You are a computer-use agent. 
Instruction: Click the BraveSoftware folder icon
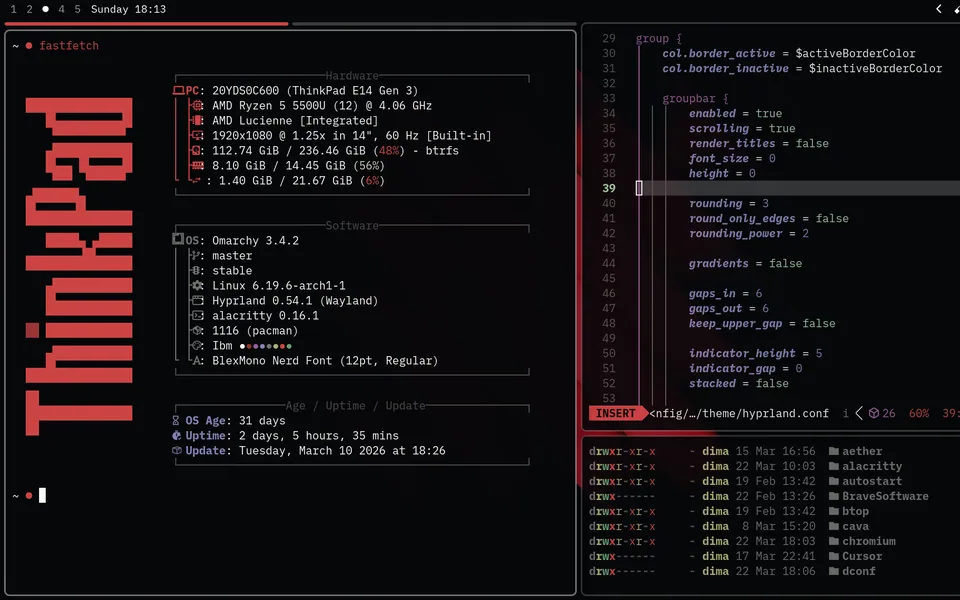(833, 496)
